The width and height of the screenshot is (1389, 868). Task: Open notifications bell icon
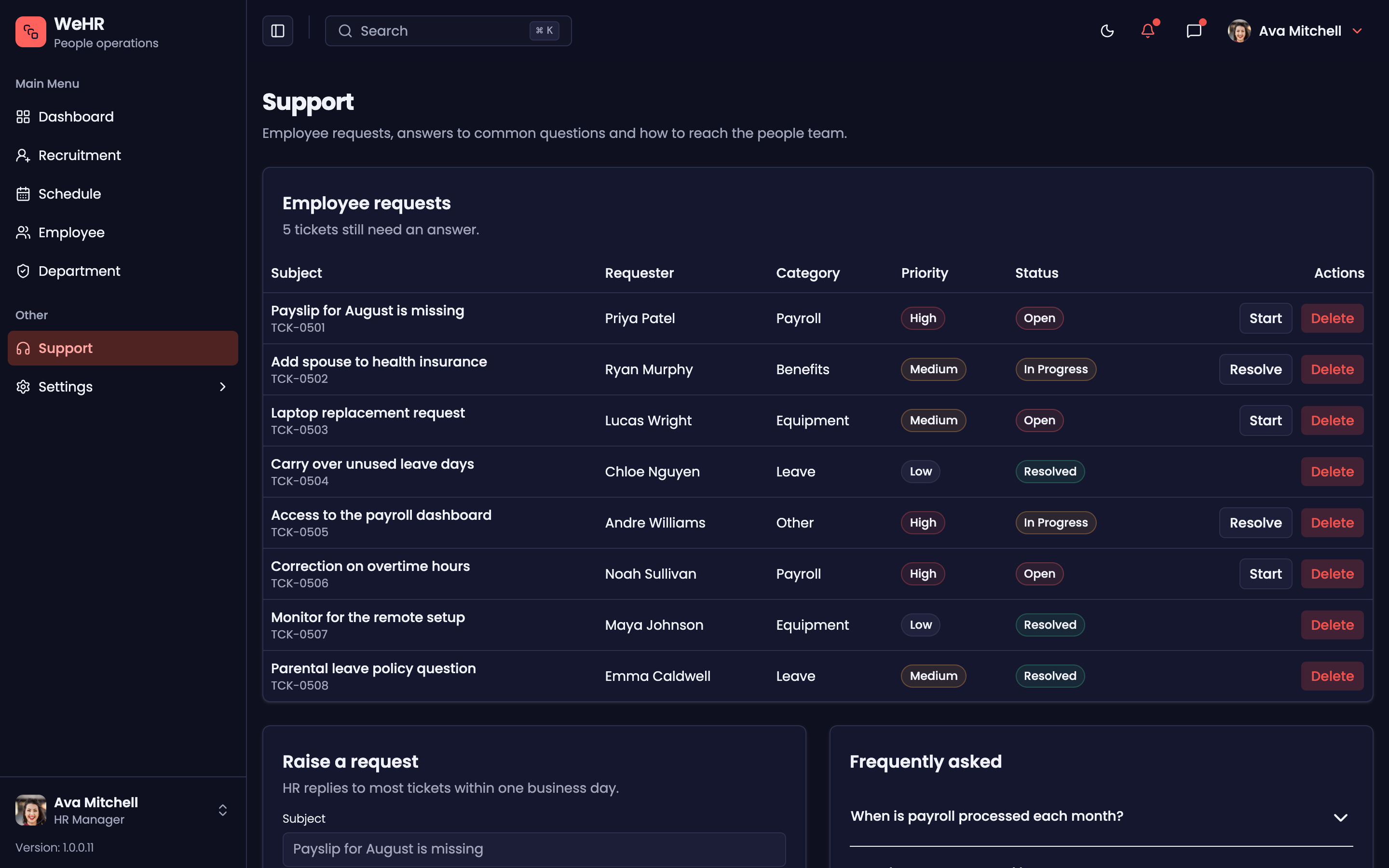[1147, 31]
